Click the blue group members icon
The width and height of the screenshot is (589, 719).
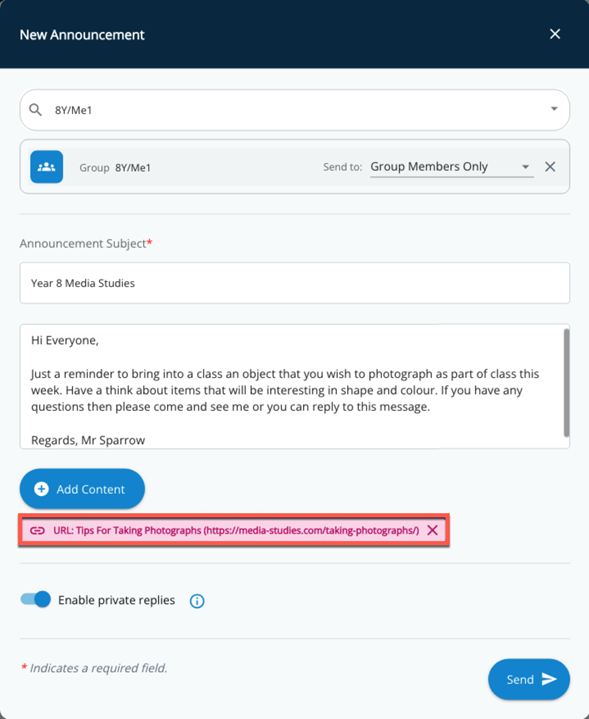pyautogui.click(x=47, y=167)
